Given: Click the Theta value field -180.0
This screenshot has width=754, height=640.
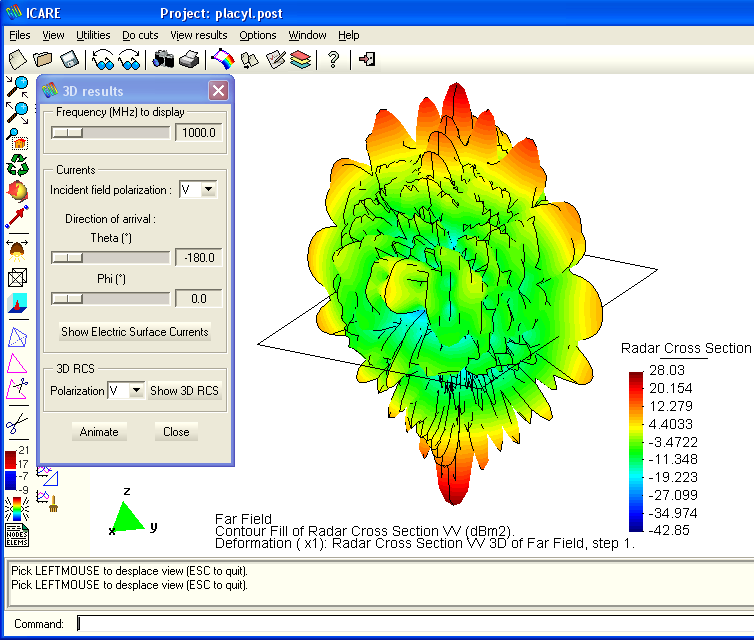Looking at the screenshot, I should 199,258.
